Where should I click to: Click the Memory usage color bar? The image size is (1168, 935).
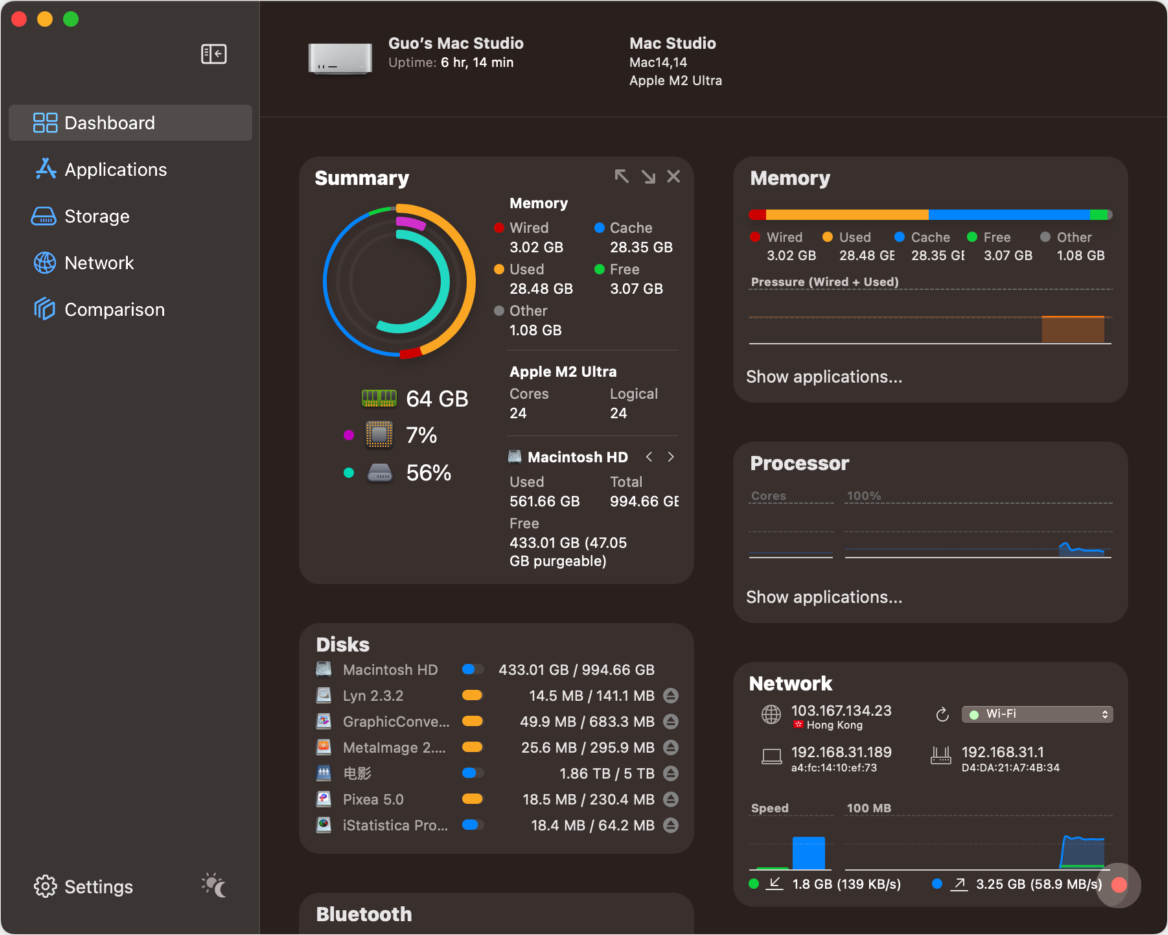930,215
